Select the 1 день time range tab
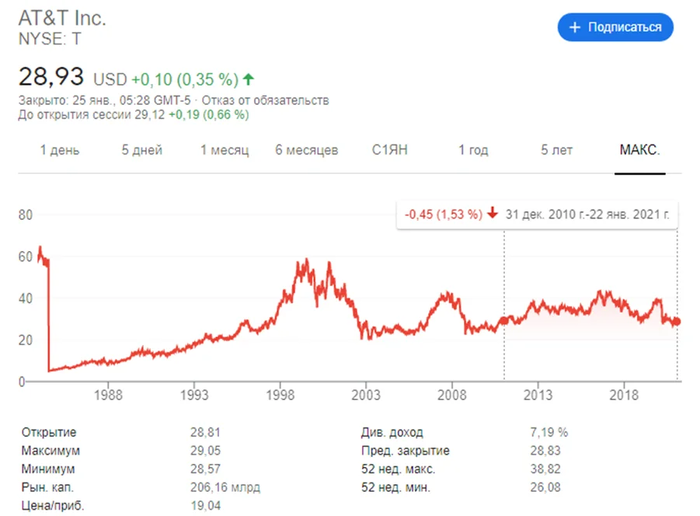This screenshot has height=516, width=700. tap(60, 150)
